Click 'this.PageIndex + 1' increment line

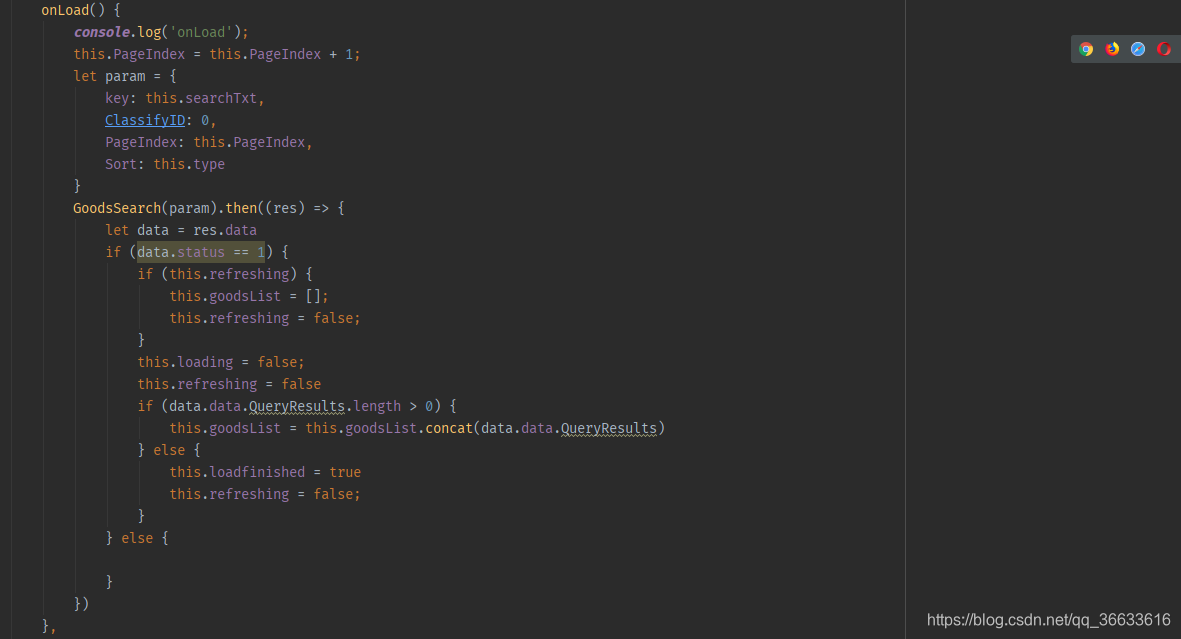(x=217, y=54)
